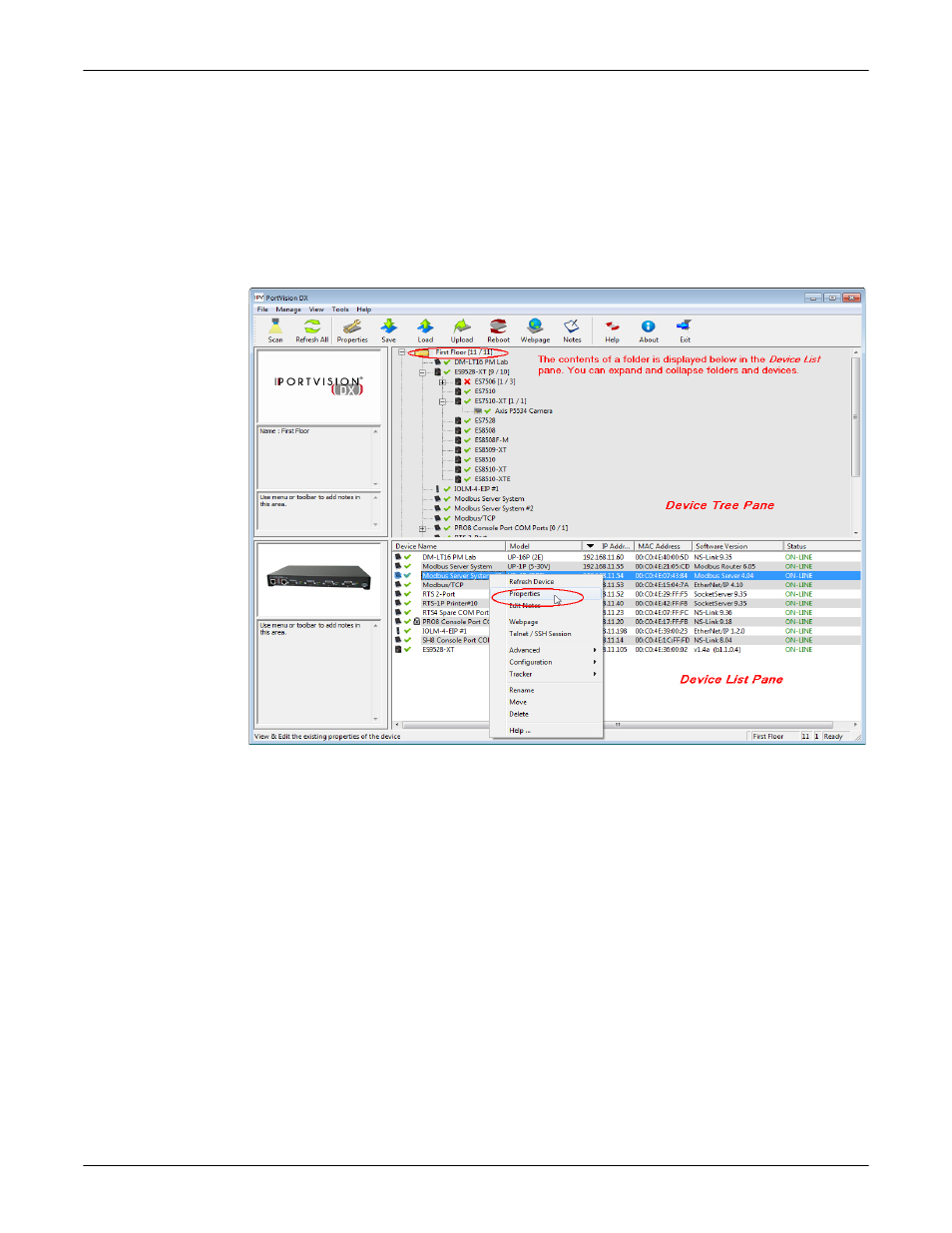Open the Advanced submenu
Viewport: 952px width, 1233px height.
click(x=547, y=650)
